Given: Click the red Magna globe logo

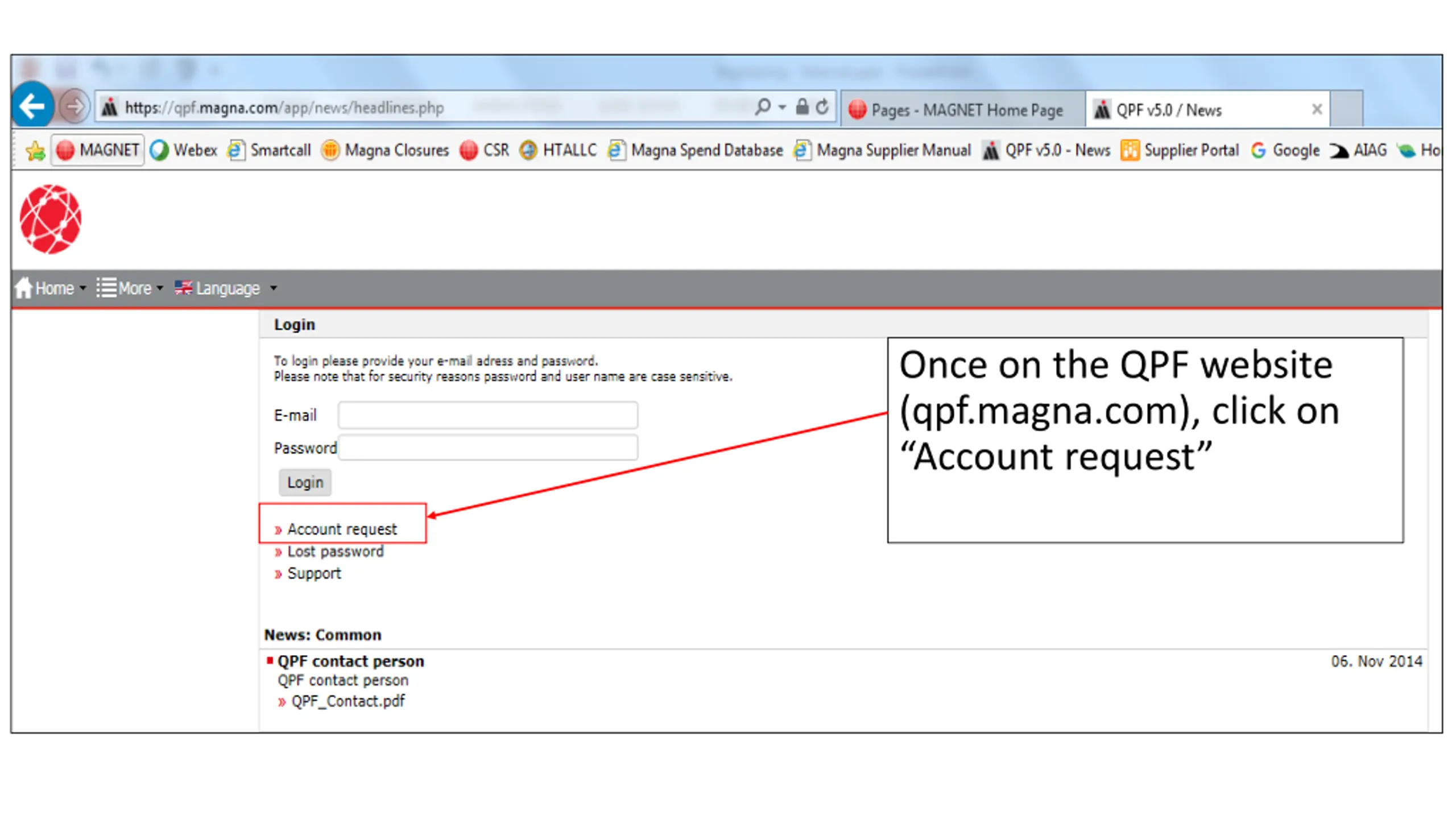Looking at the screenshot, I should (x=50, y=219).
